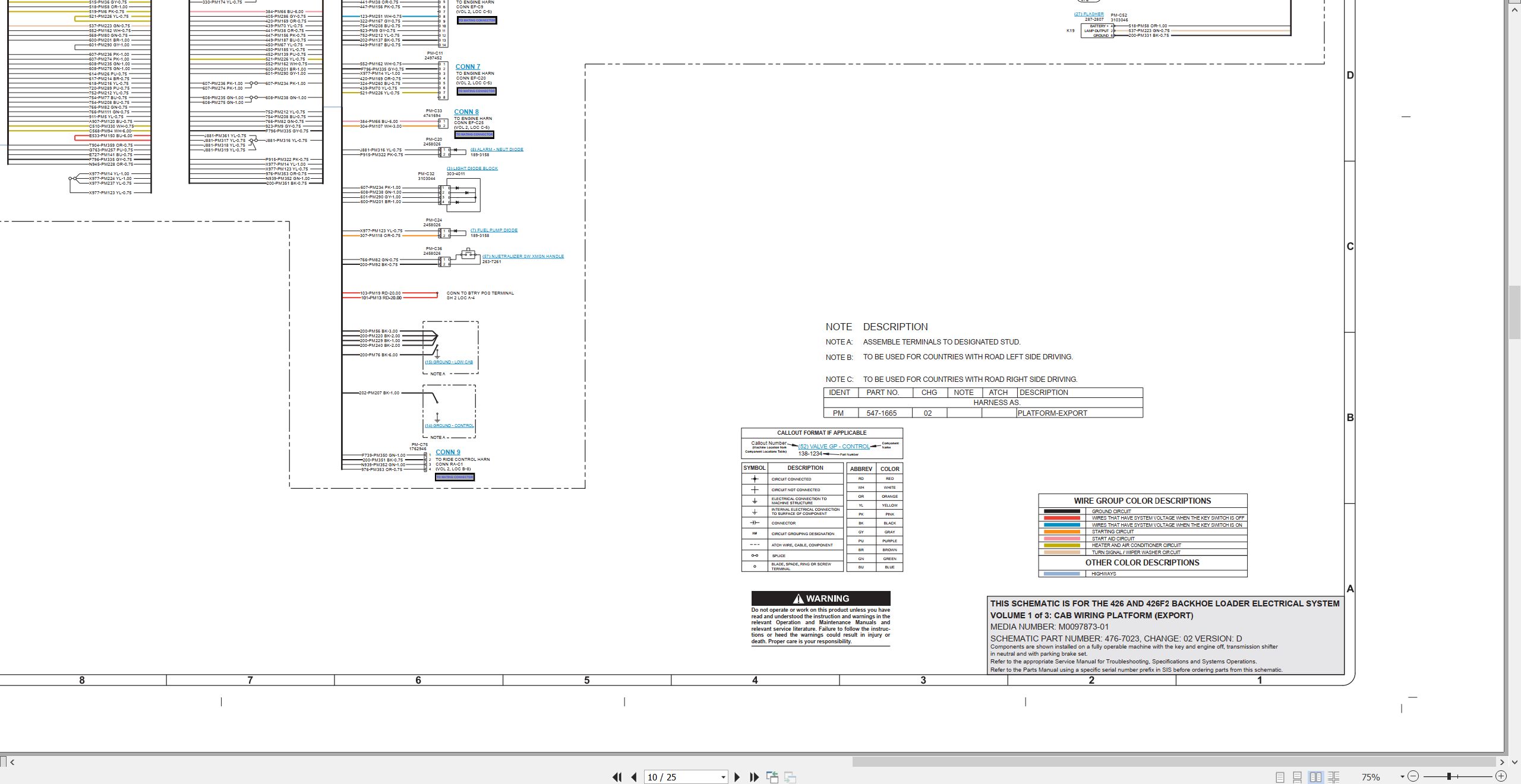Click the ALARM - NEUT DIODE link
The image size is (1521, 784).
[497, 150]
